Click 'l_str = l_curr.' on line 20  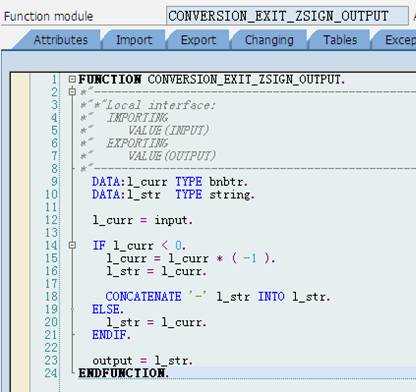(156, 322)
